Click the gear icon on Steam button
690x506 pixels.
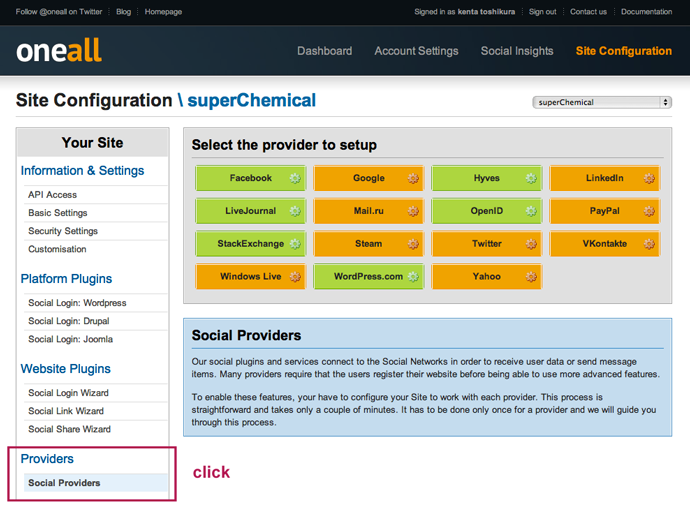[413, 244]
